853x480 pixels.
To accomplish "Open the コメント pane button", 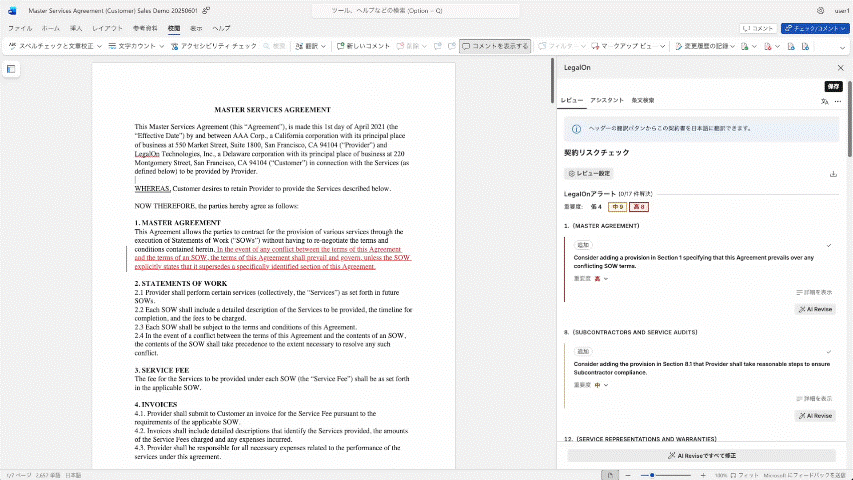I will 758,28.
